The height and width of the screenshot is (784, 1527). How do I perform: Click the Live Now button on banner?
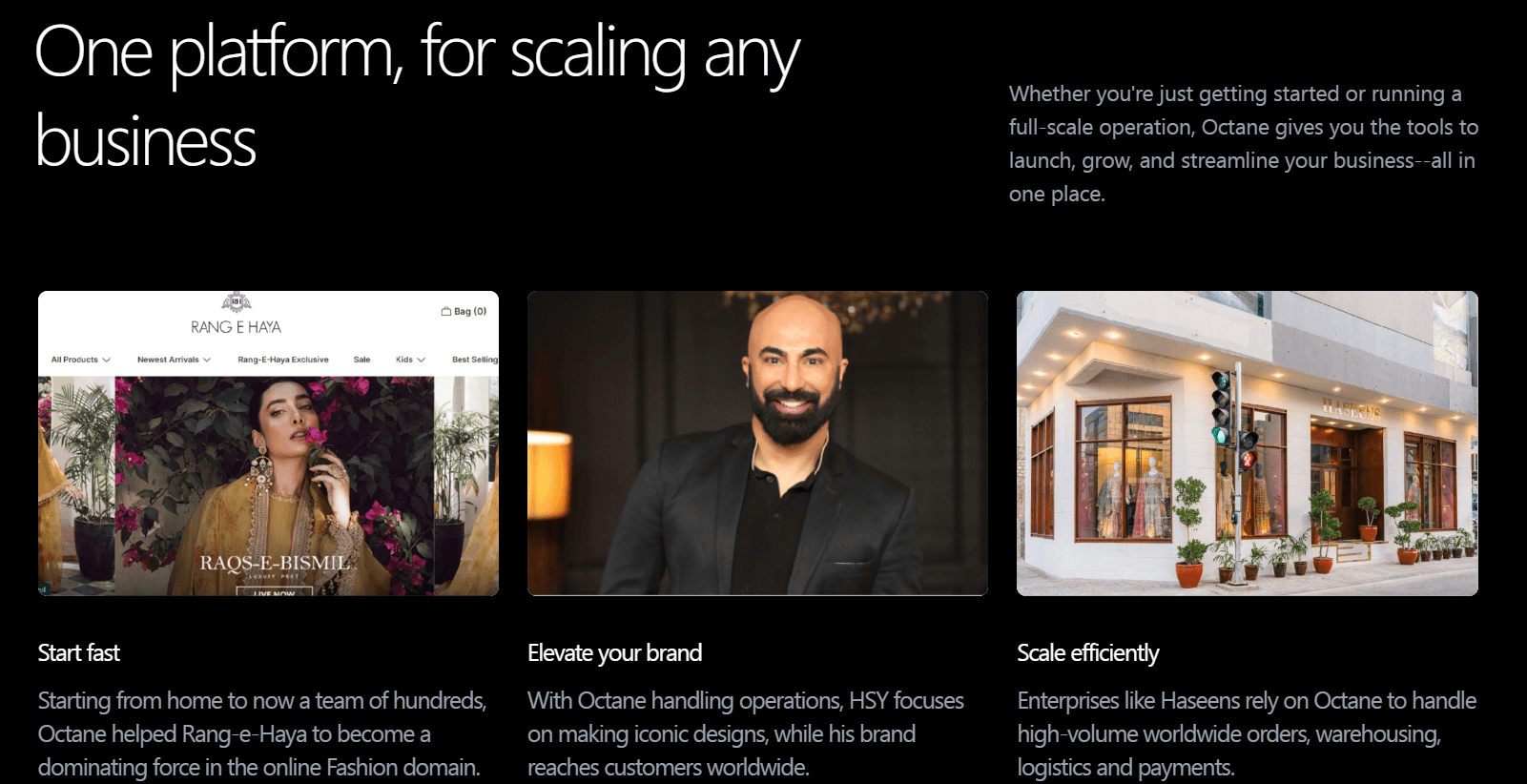coord(275,592)
